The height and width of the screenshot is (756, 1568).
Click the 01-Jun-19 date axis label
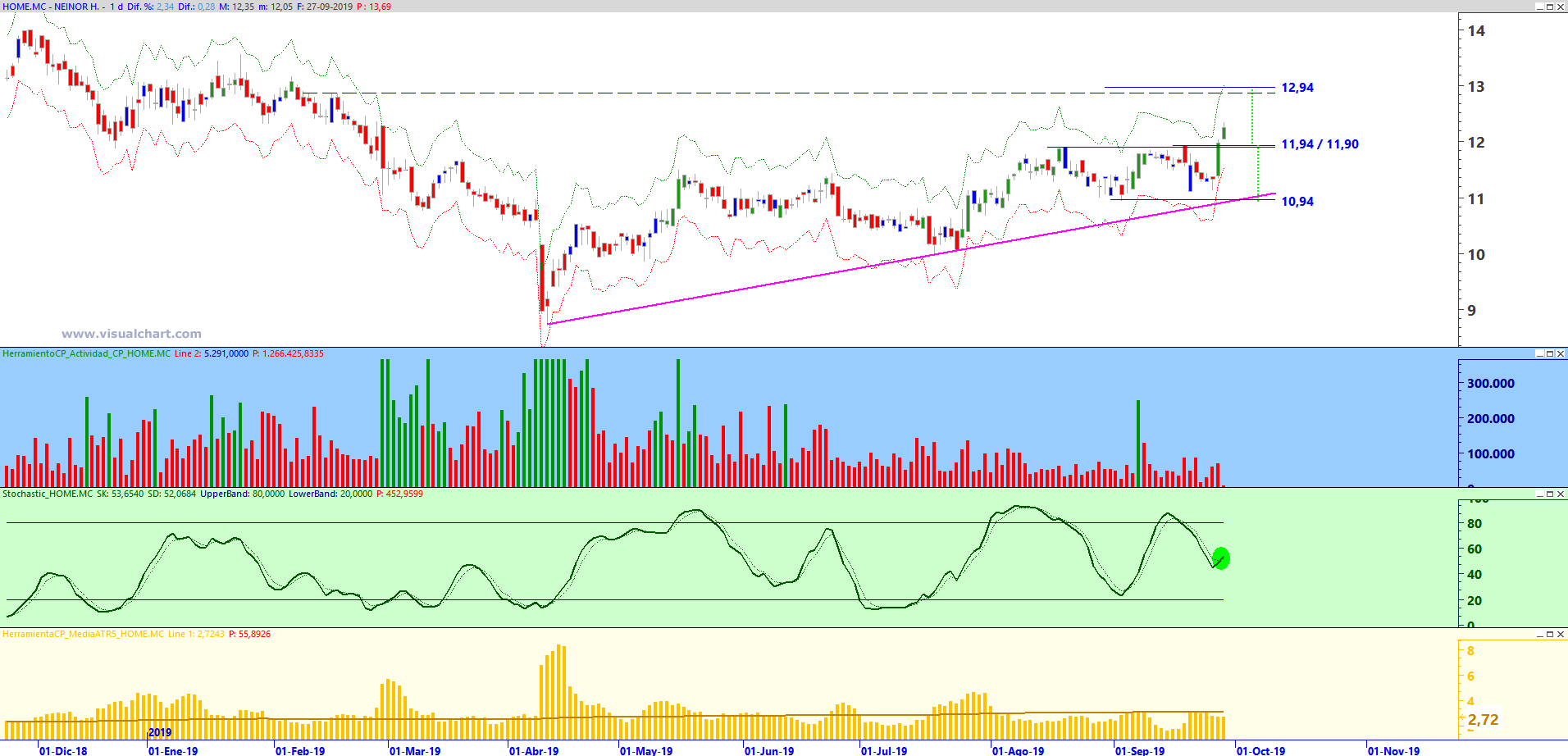click(x=769, y=750)
